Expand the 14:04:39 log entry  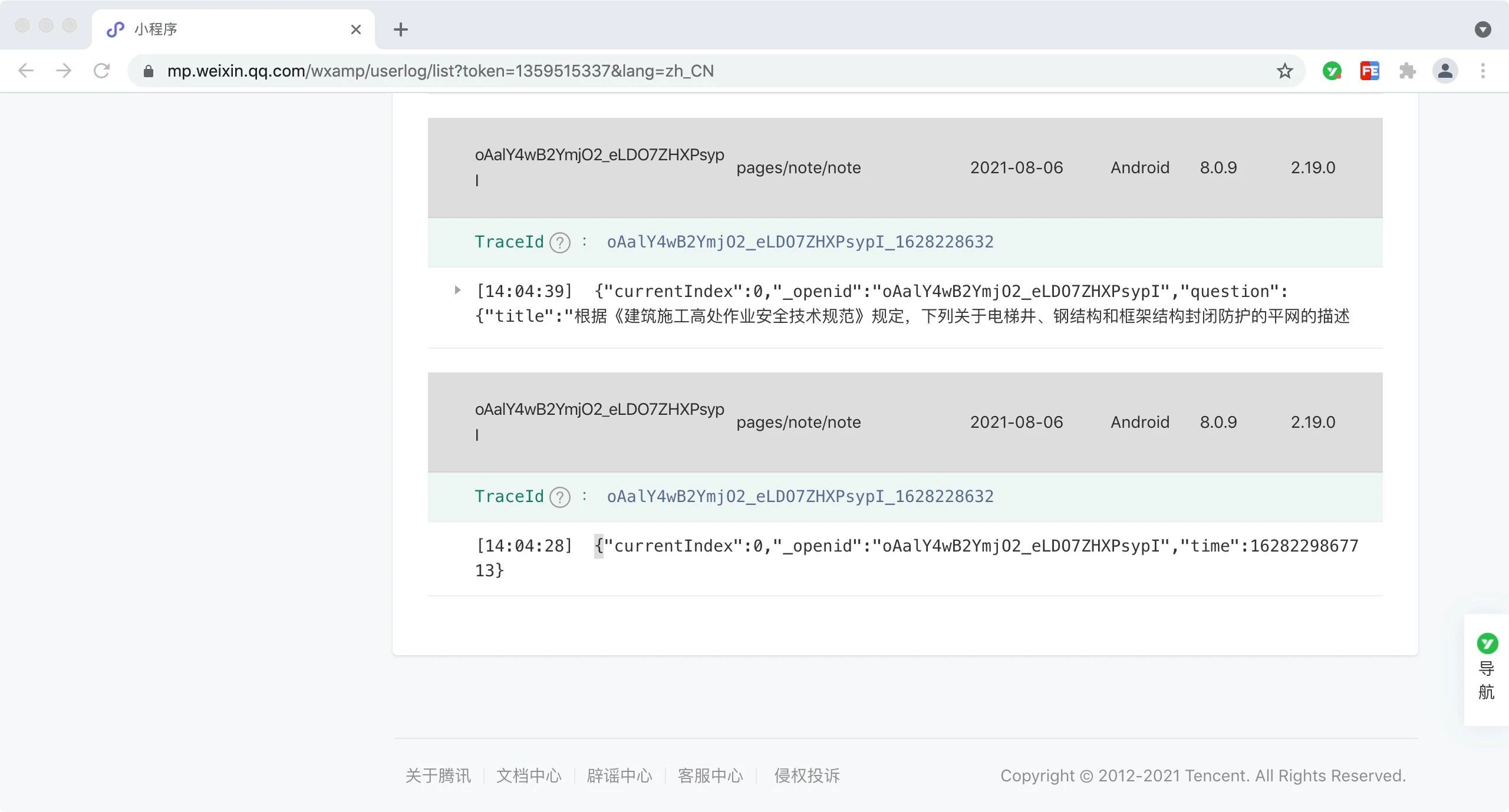click(457, 290)
